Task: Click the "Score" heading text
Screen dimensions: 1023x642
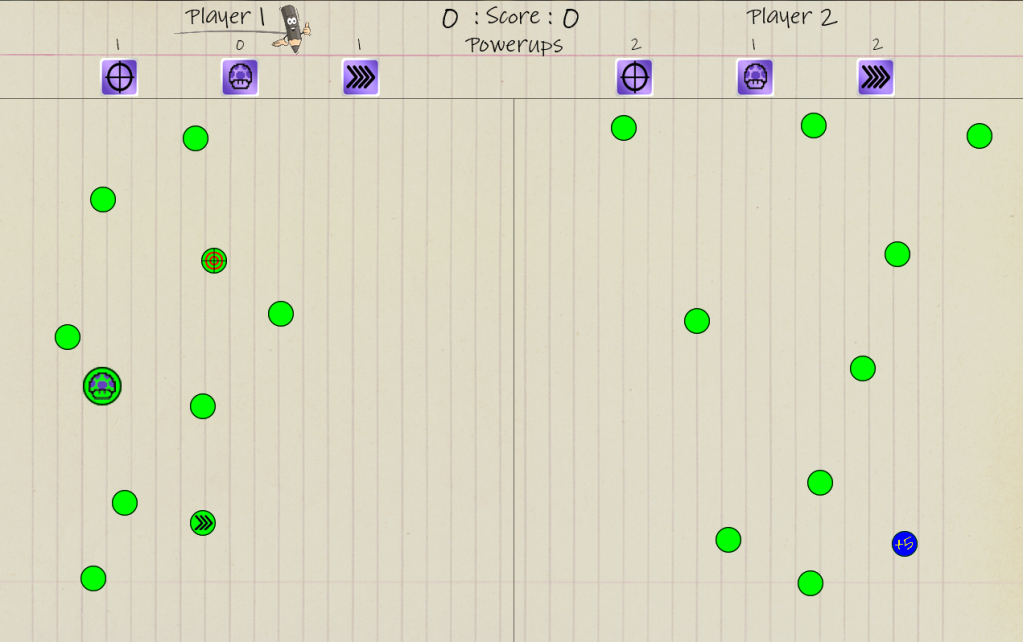Action: pyautogui.click(x=513, y=17)
